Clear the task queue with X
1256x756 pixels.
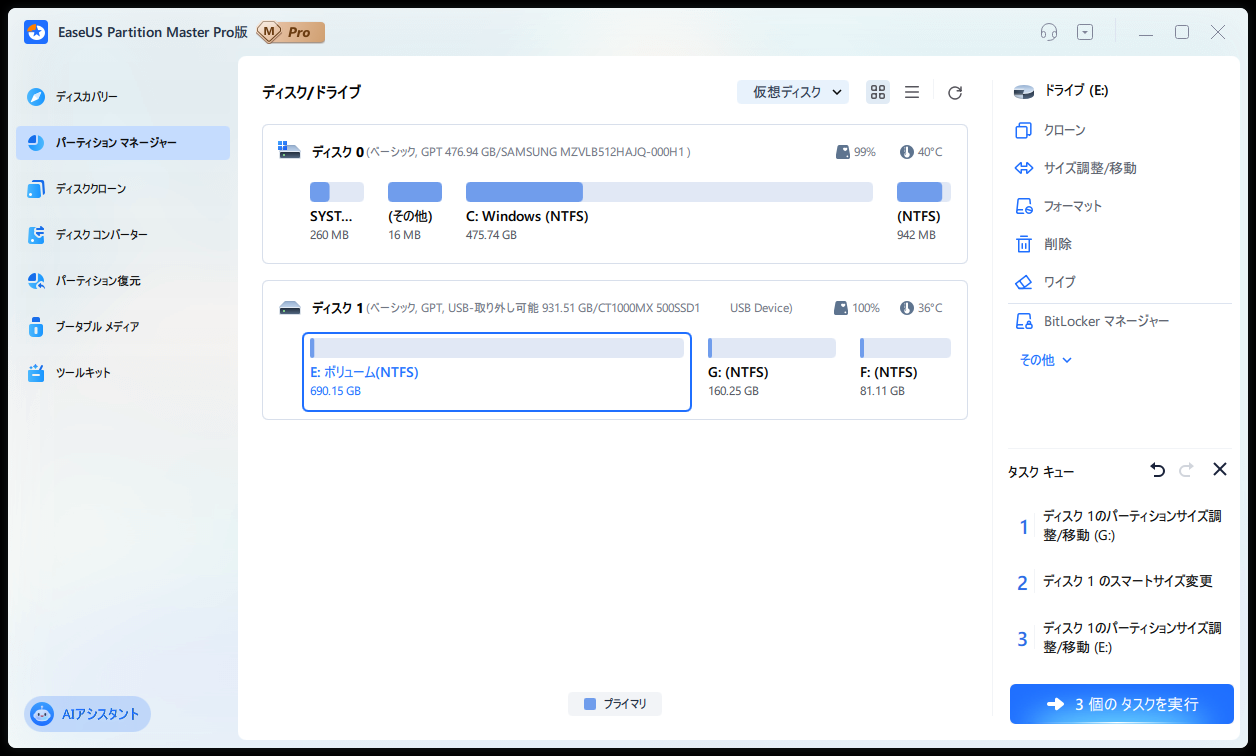coord(1220,469)
